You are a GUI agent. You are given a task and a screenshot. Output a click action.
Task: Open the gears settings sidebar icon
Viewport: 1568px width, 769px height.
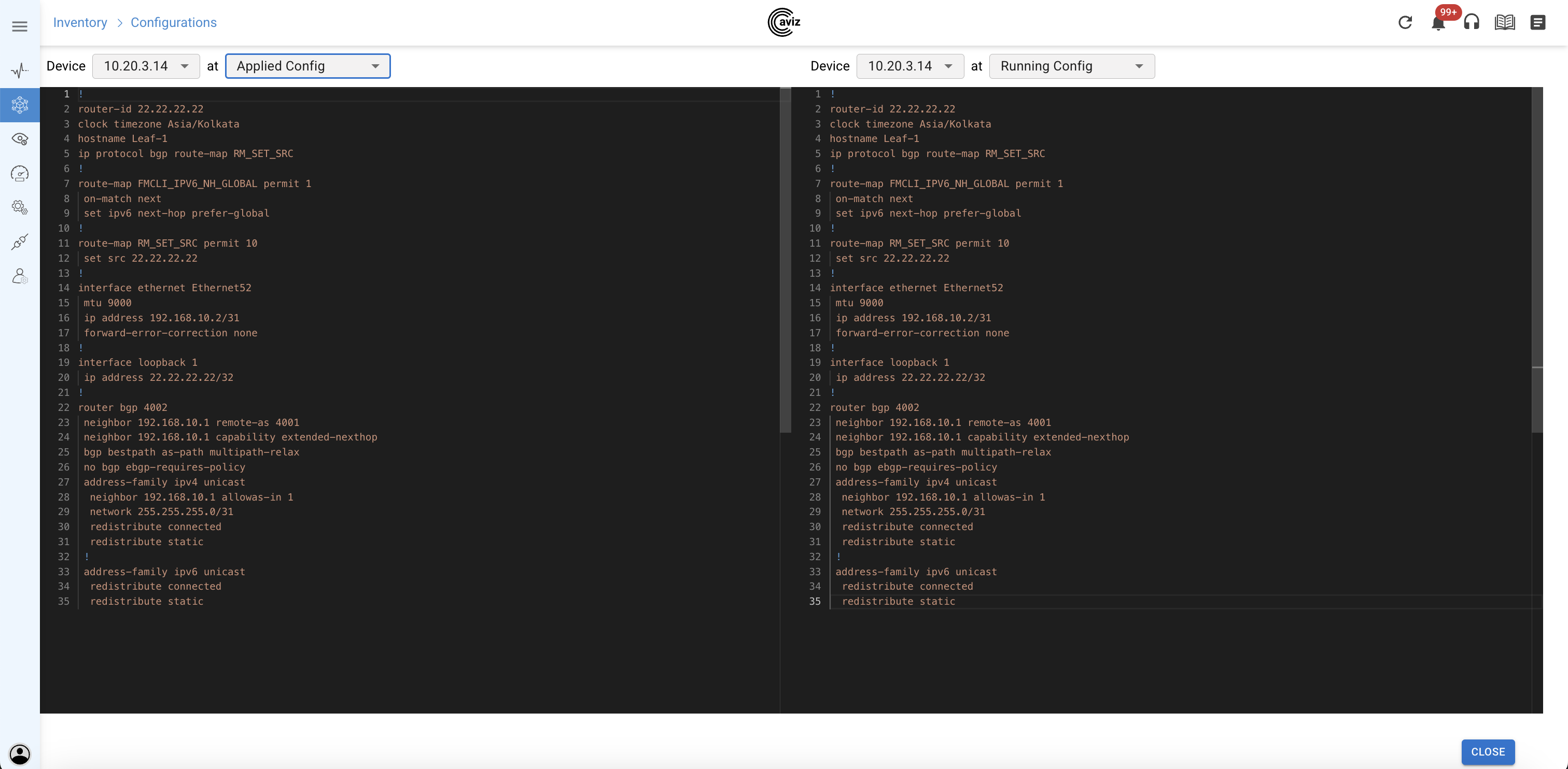[20, 207]
